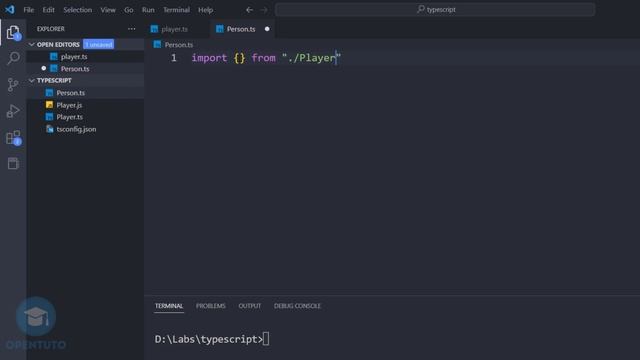This screenshot has width=640, height=360.
Task: Open the Terminal menu
Action: click(x=176, y=10)
